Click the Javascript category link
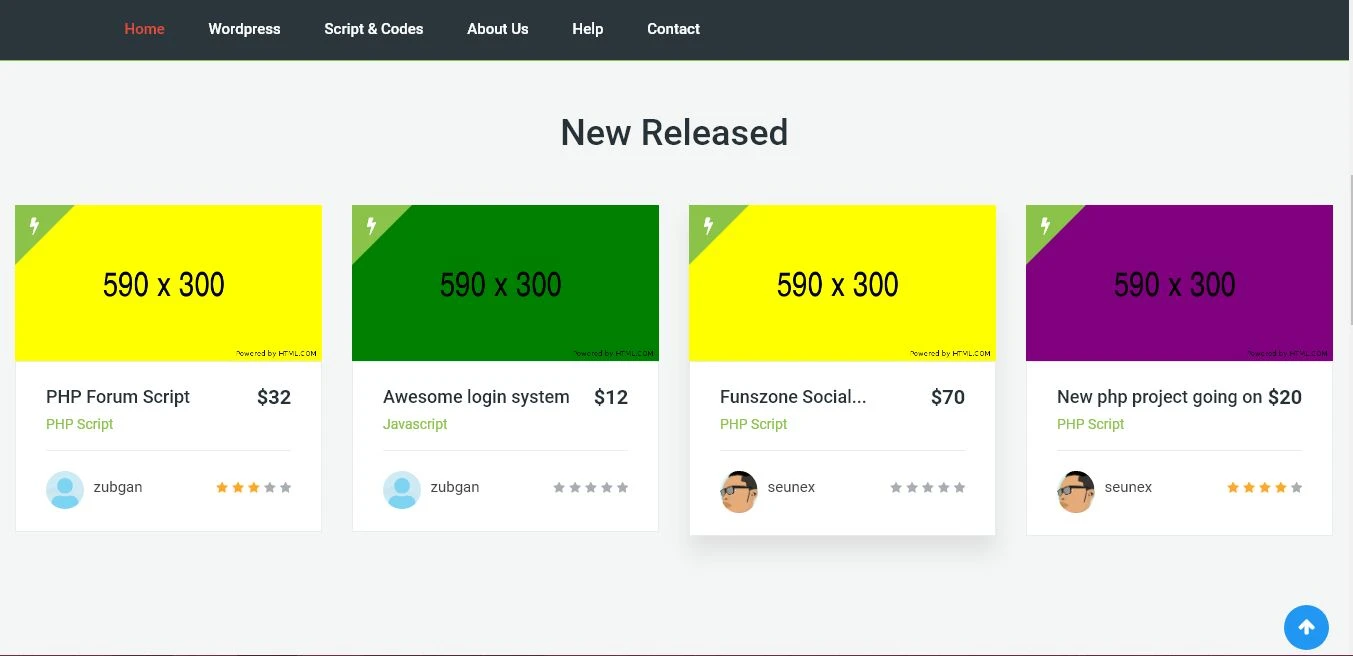This screenshot has height=656, width=1353. tap(415, 424)
